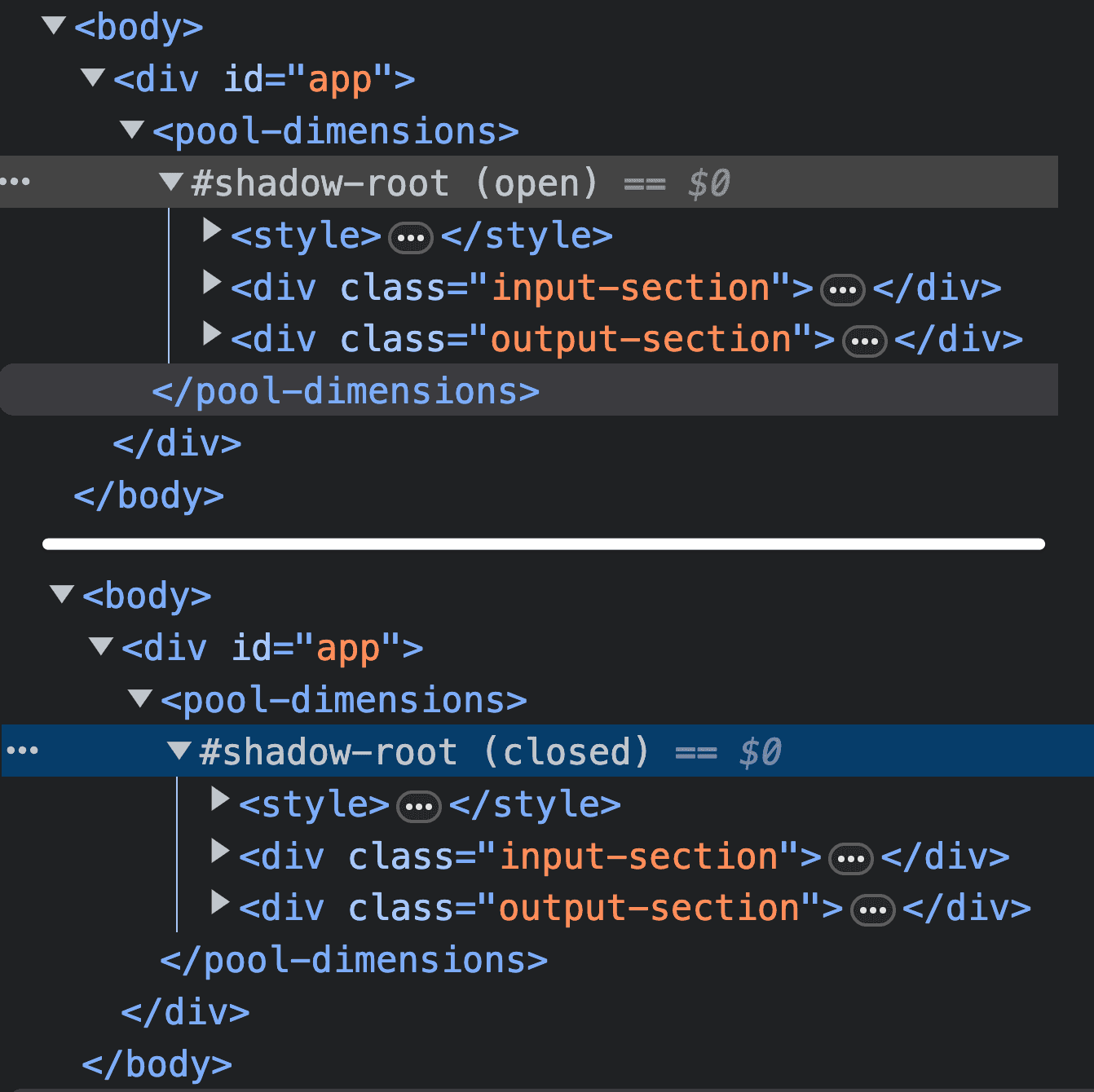
Task: Open three-dot actions menu on open shadow-root row
Action: tap(15, 182)
